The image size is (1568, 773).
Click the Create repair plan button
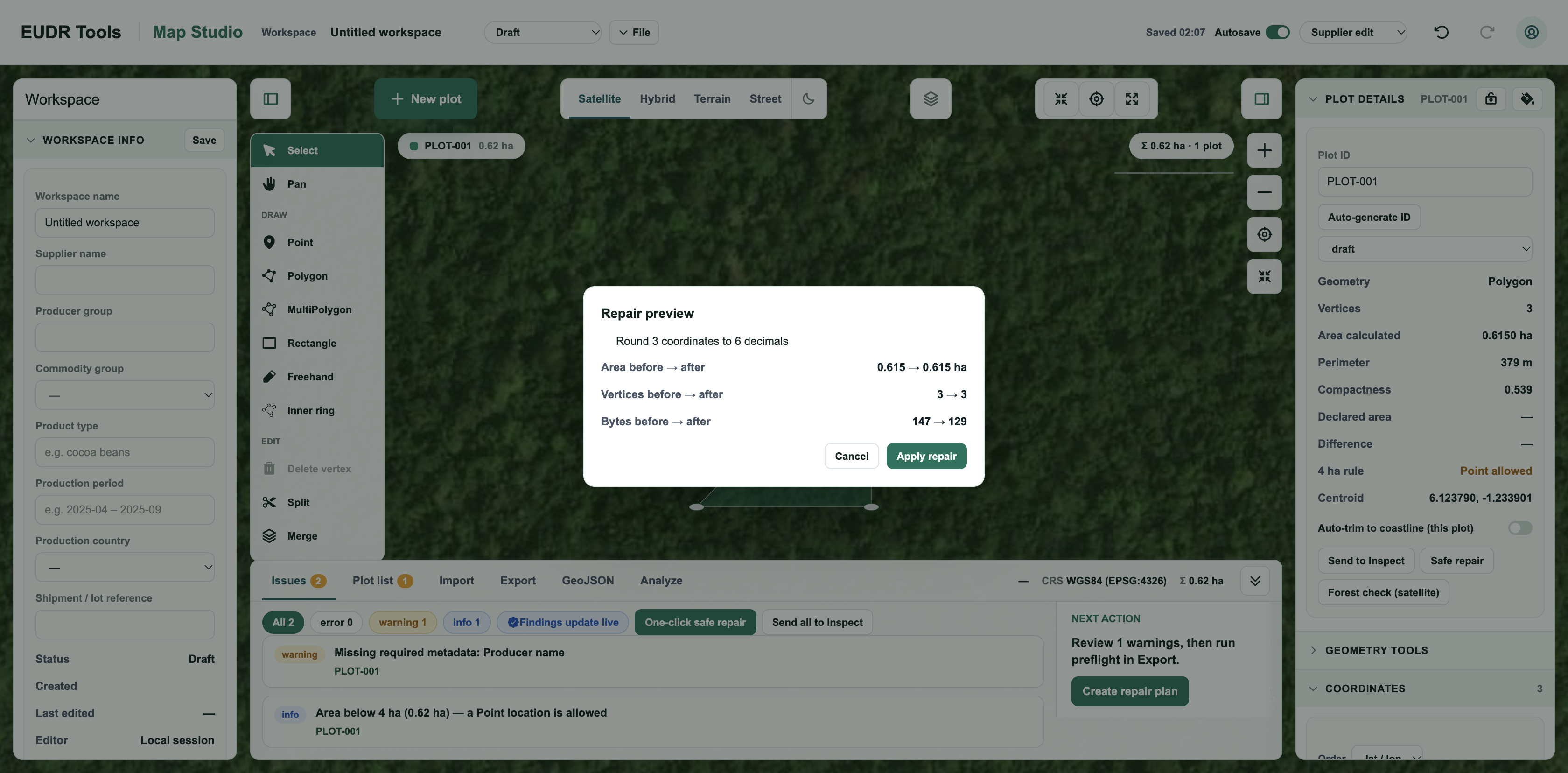[x=1129, y=691]
